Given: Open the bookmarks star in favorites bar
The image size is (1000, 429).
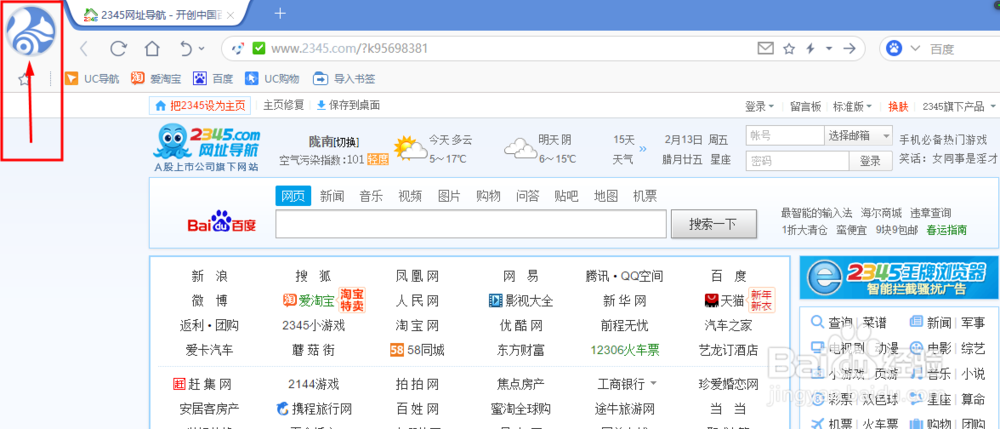Looking at the screenshot, I should coord(24,79).
